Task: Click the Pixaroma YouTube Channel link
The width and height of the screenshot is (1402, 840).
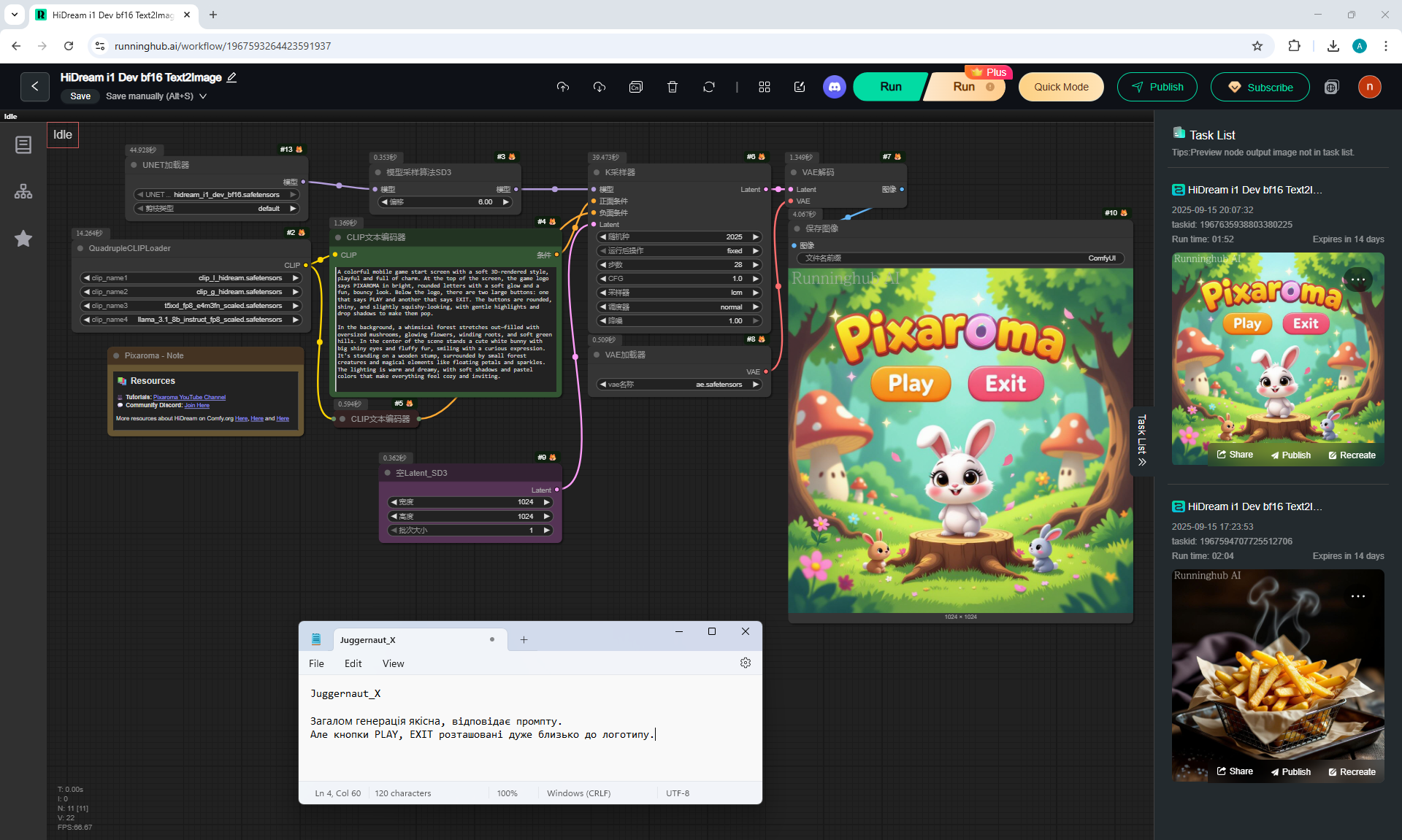Action: (x=189, y=398)
